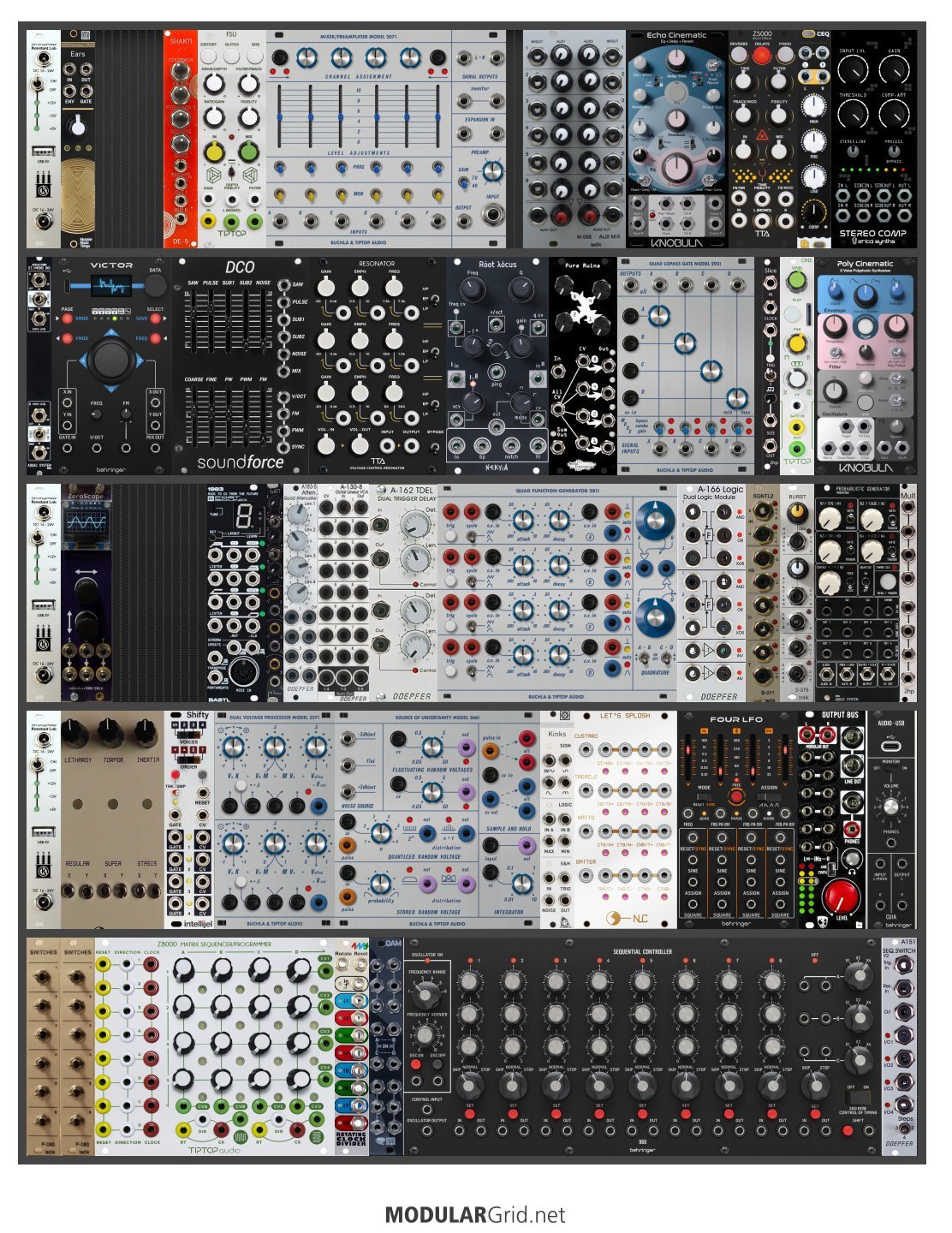Screen dimensions: 952x1233
Task: Select the Z5000 multi-effects module
Action: [763, 140]
